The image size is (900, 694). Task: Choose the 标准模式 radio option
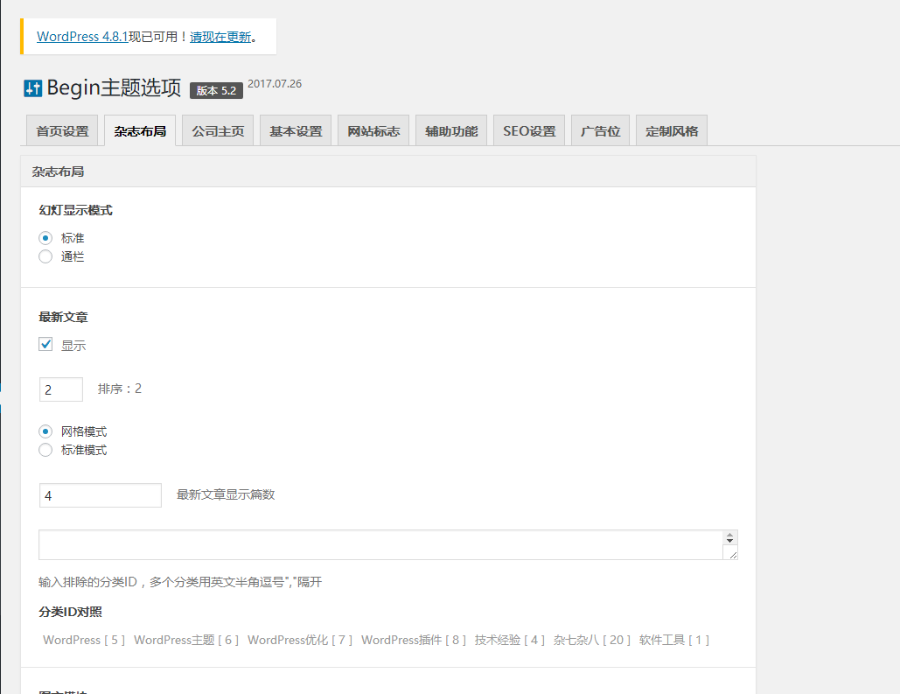click(45, 450)
